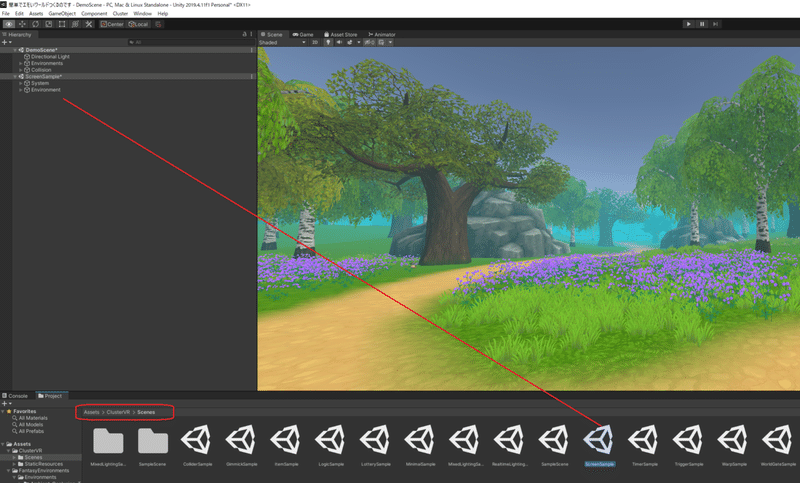Select the Rect Transform tool
Screen dimensions: 800x483
point(62,24)
